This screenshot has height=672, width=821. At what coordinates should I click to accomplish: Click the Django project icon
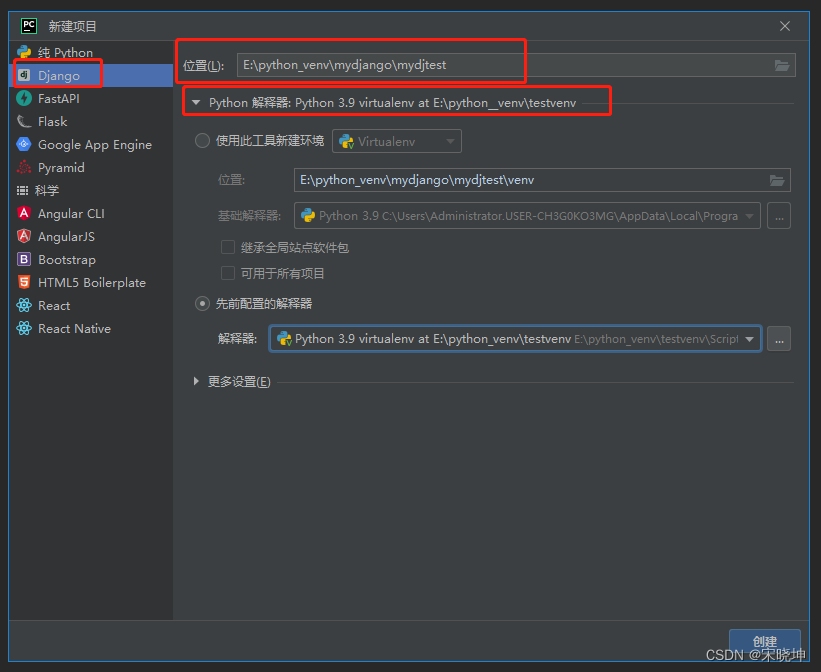click(24, 75)
